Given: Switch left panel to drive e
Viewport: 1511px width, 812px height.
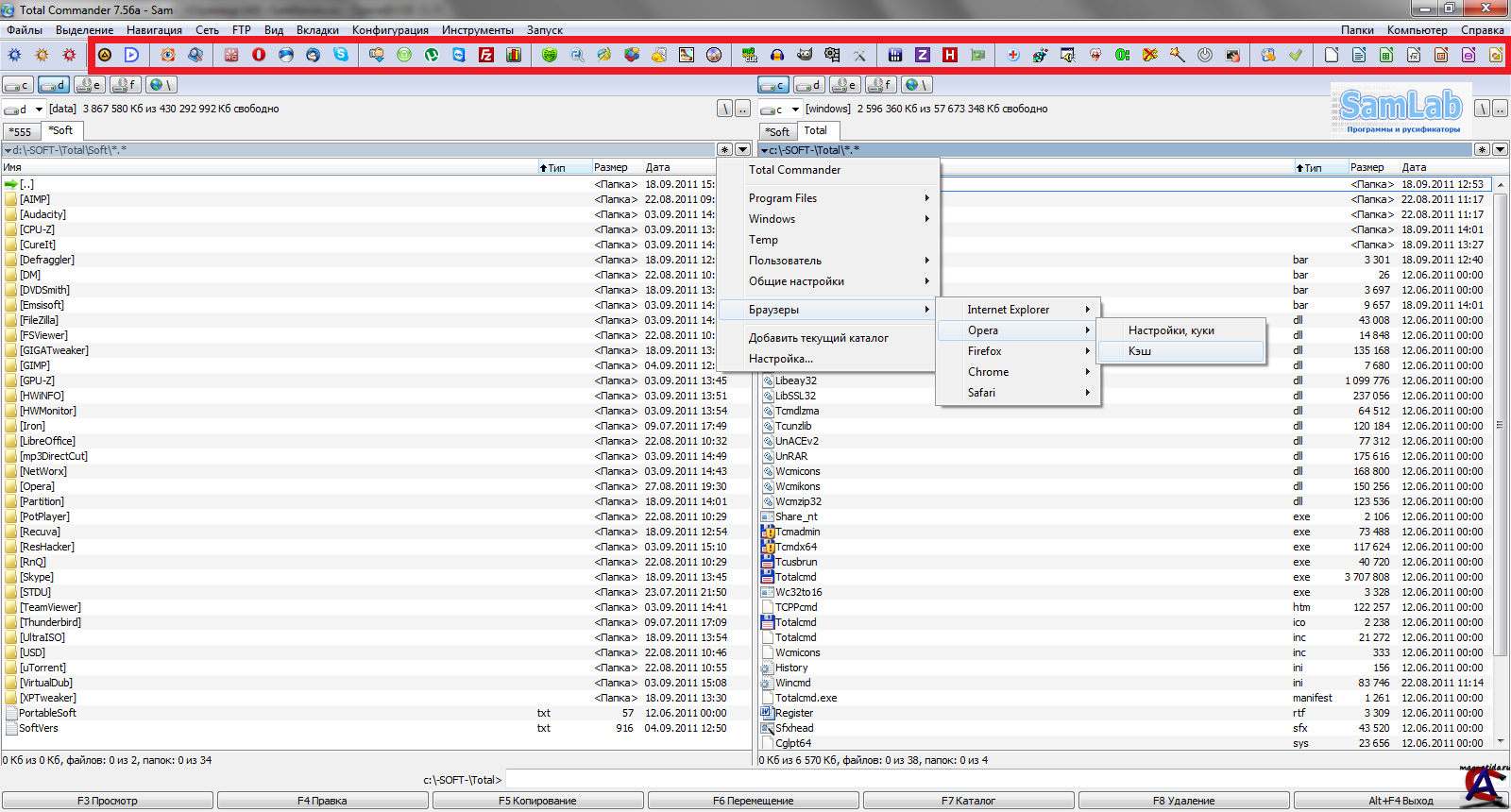Looking at the screenshot, I should tap(90, 85).
